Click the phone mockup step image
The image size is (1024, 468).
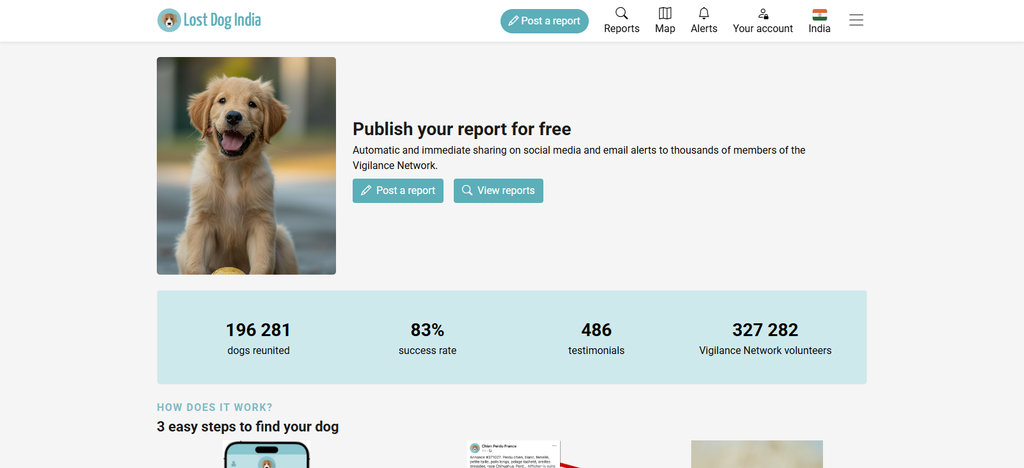[x=266, y=454]
